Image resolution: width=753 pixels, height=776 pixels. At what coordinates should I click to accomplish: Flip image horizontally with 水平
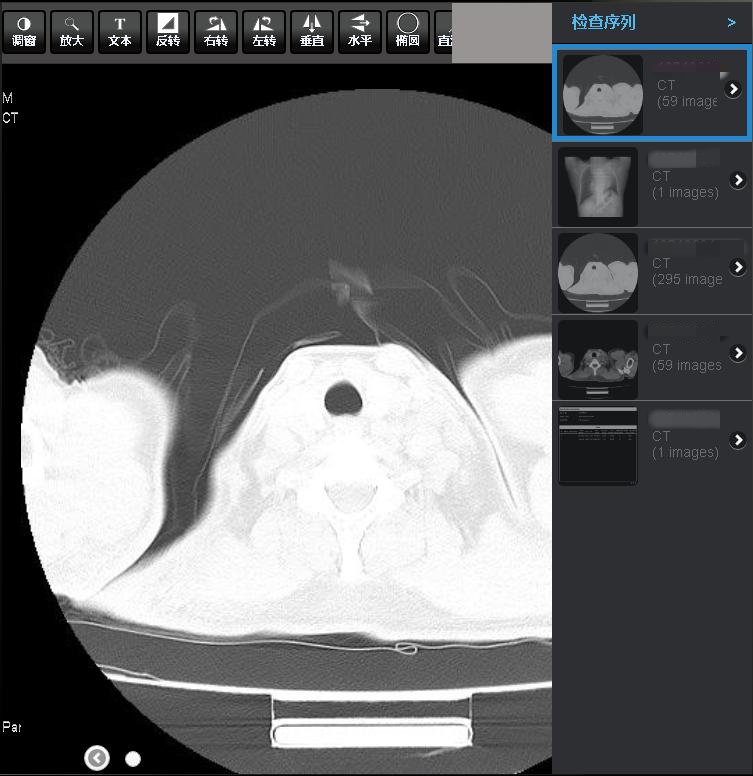(x=360, y=32)
